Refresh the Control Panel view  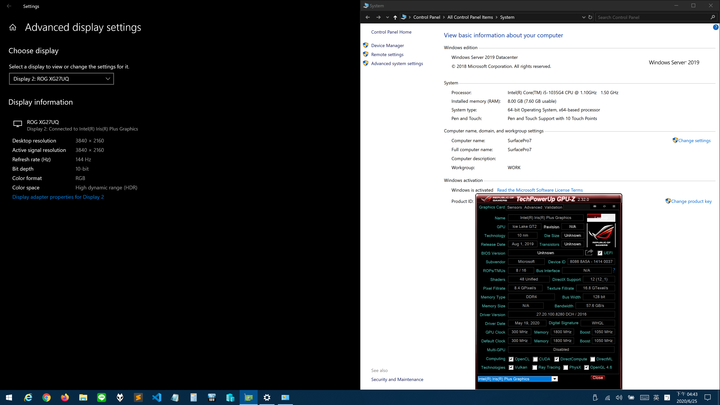pyautogui.click(x=590, y=17)
